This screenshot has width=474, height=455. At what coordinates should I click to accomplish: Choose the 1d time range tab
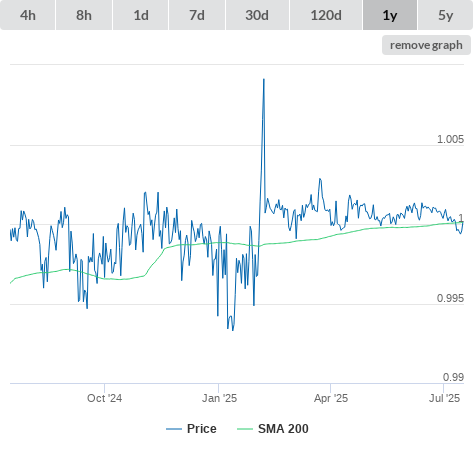pyautogui.click(x=141, y=15)
